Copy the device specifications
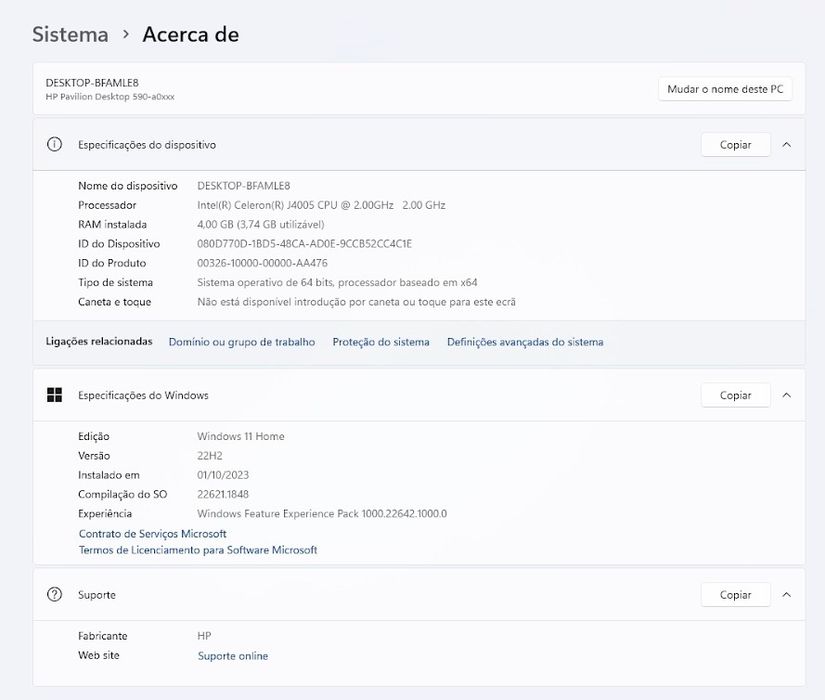The width and height of the screenshot is (825, 700). tap(736, 145)
